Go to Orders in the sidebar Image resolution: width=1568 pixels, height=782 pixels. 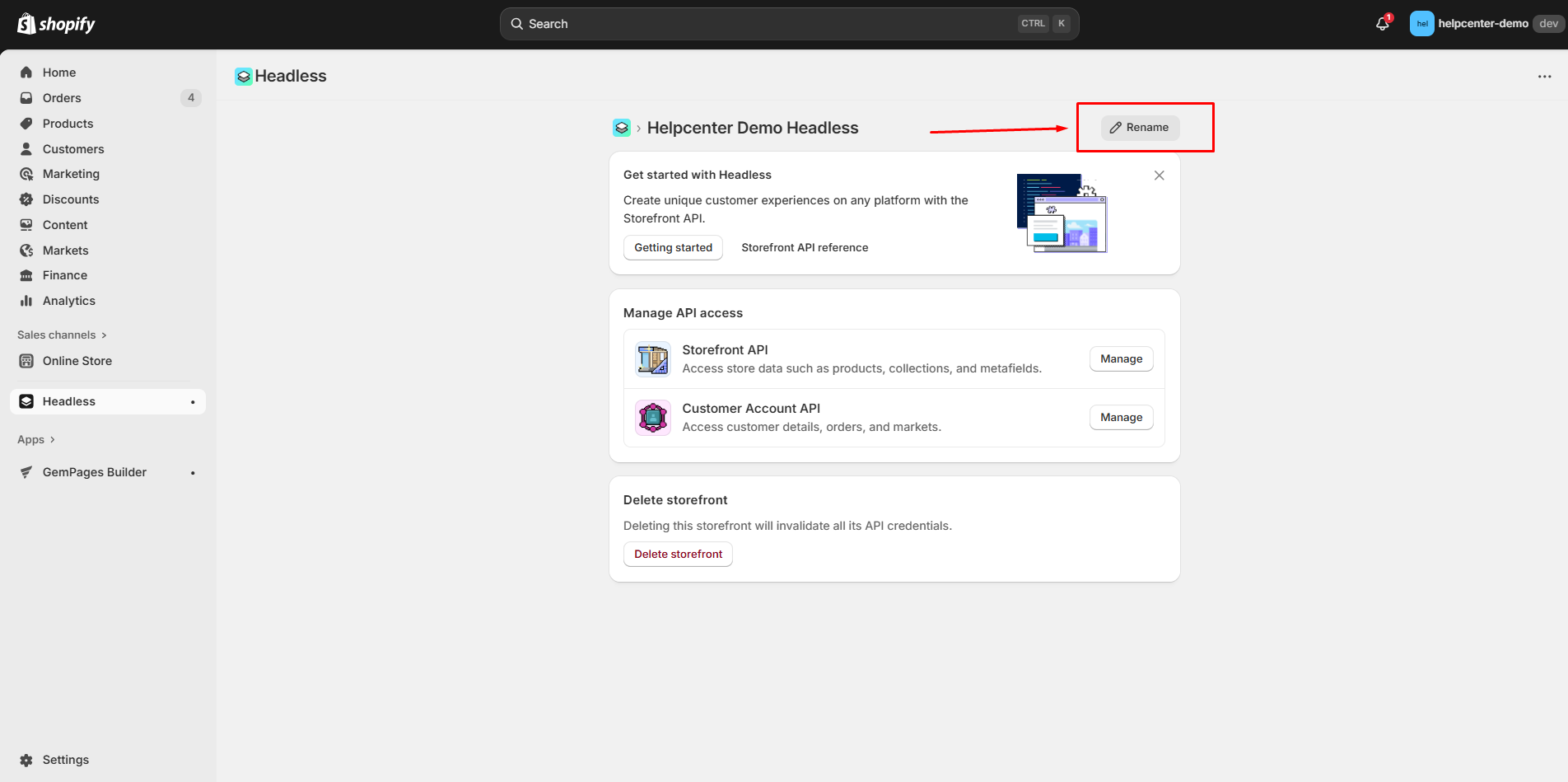pos(62,98)
